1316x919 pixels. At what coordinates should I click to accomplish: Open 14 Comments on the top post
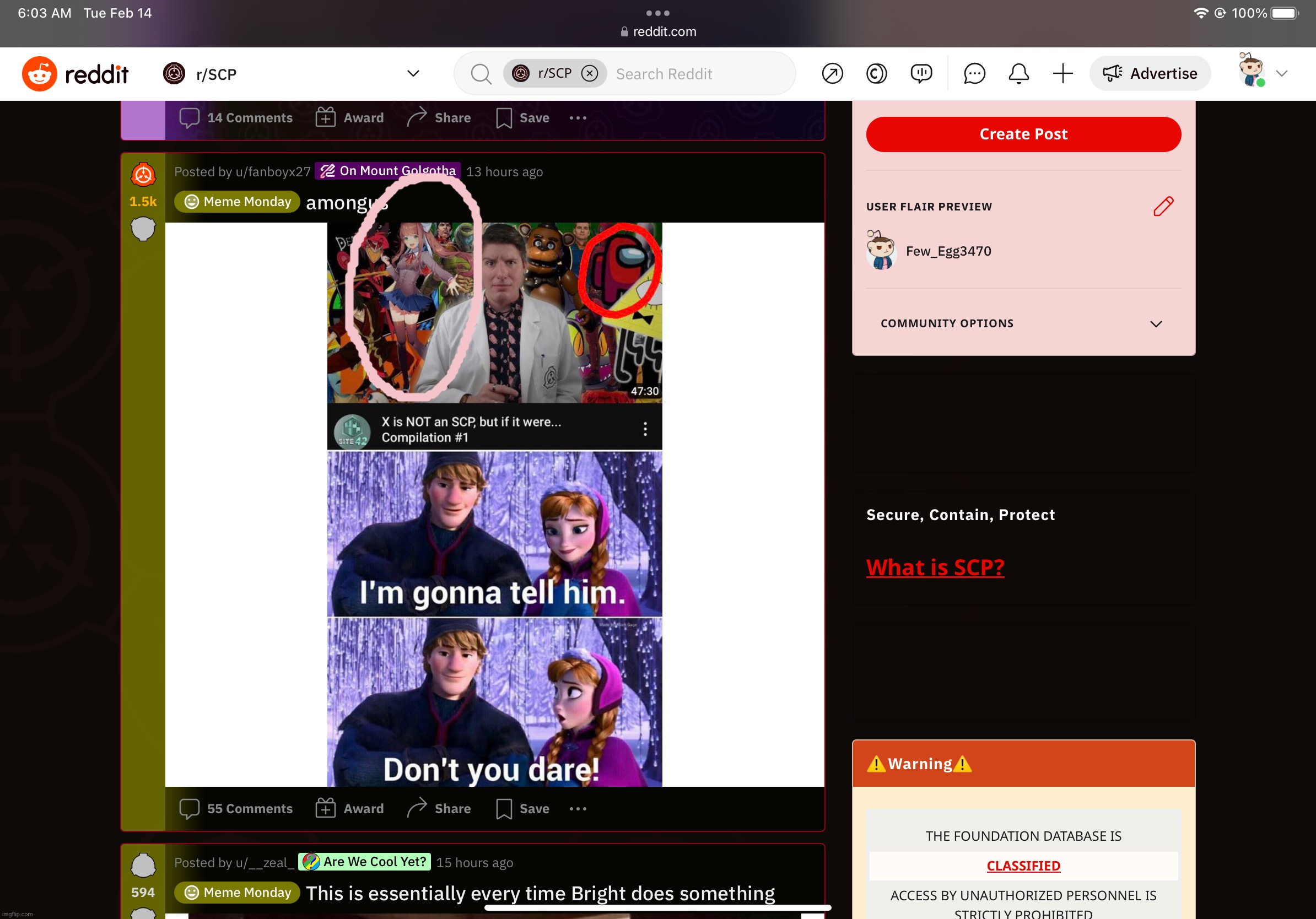point(235,117)
